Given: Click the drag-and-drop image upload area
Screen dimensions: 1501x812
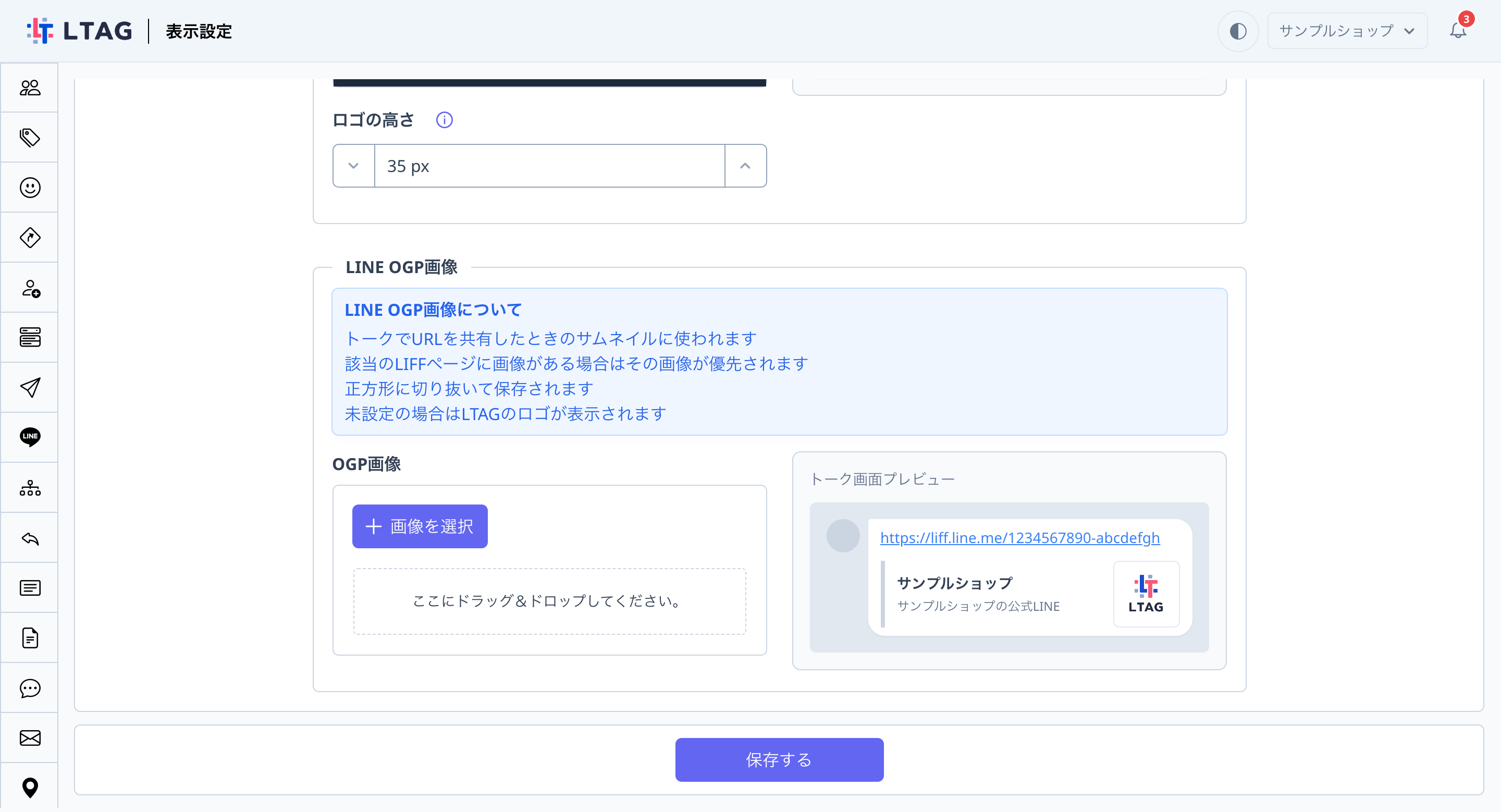Looking at the screenshot, I should tap(549, 601).
